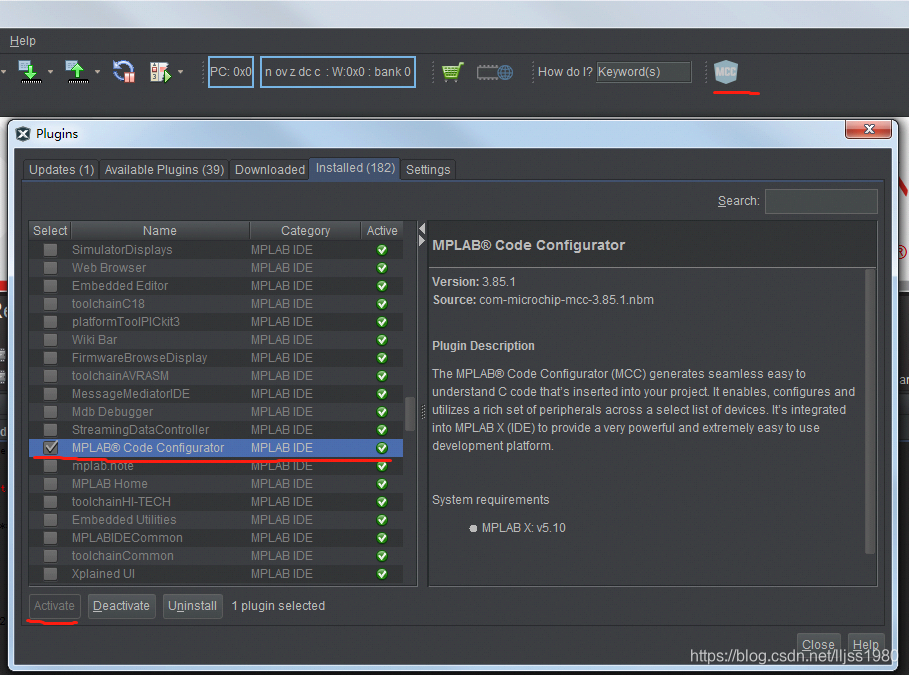909x675 pixels.
Task: Click active status icon for SimulatorDisplays row
Action: click(382, 250)
